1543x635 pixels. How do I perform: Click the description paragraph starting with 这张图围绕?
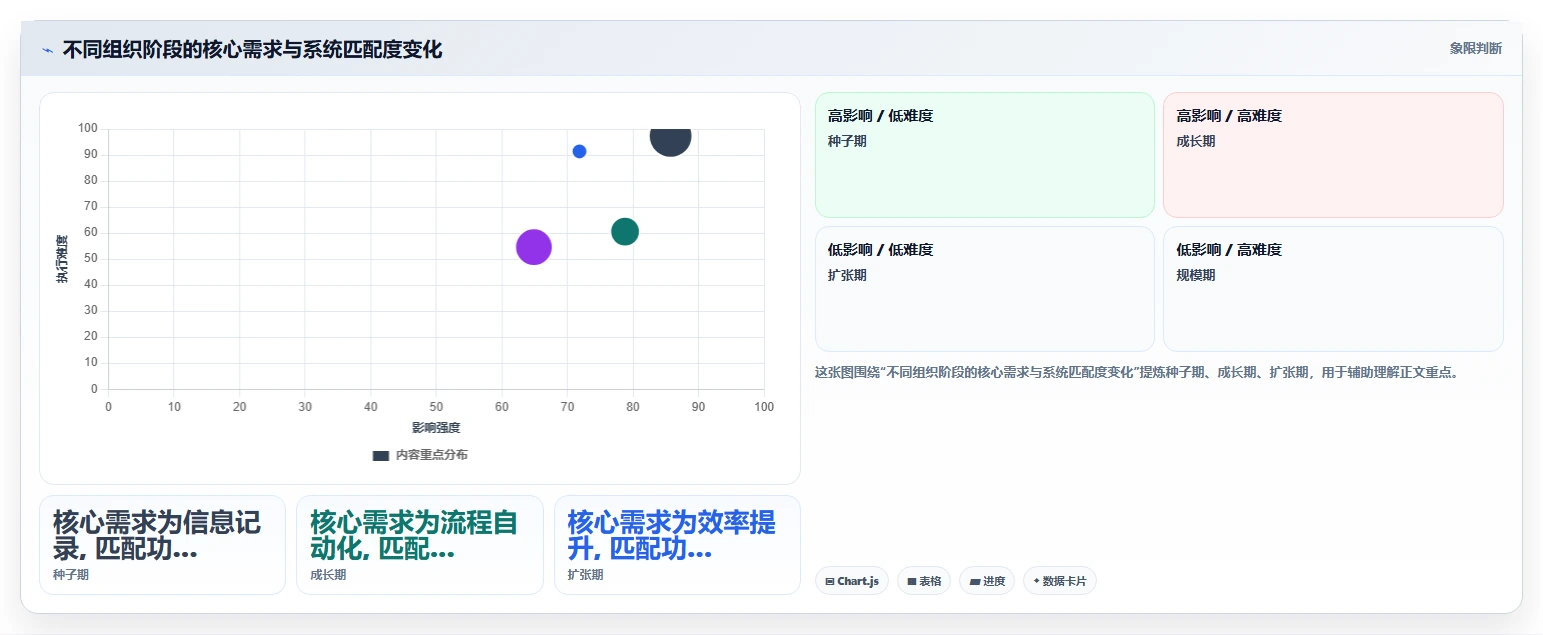click(1140, 373)
